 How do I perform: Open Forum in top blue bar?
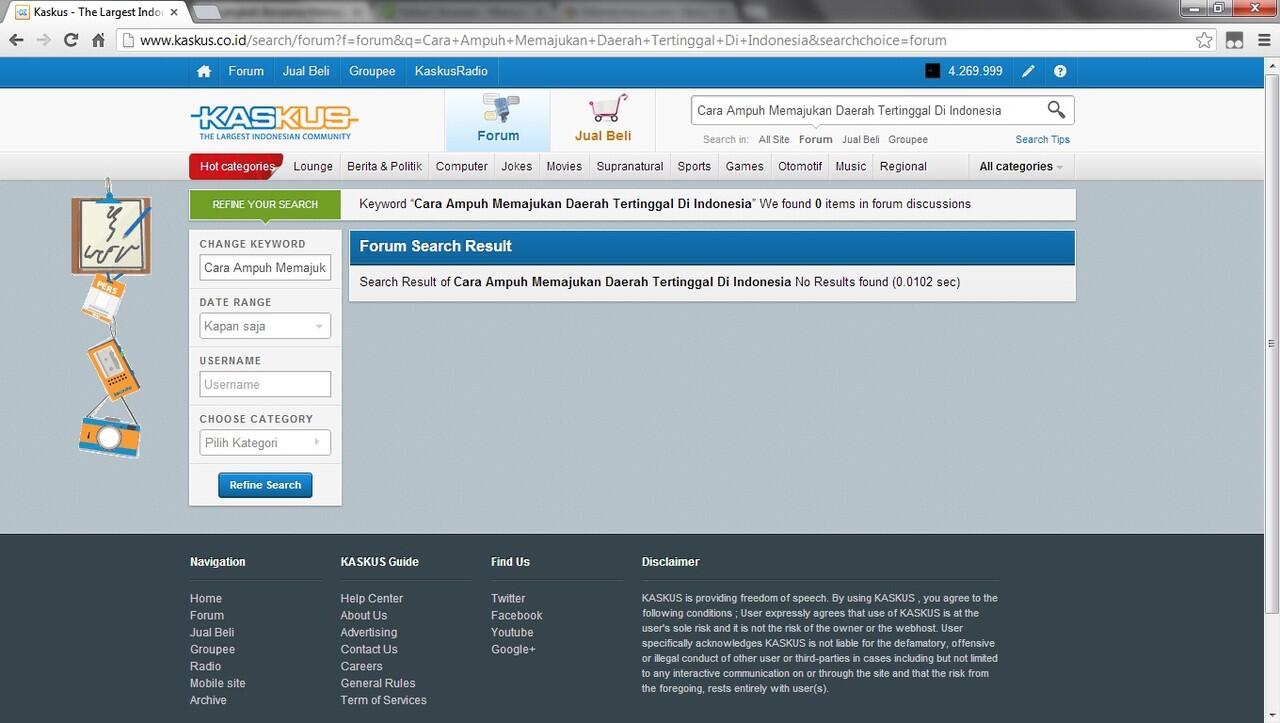tap(246, 71)
